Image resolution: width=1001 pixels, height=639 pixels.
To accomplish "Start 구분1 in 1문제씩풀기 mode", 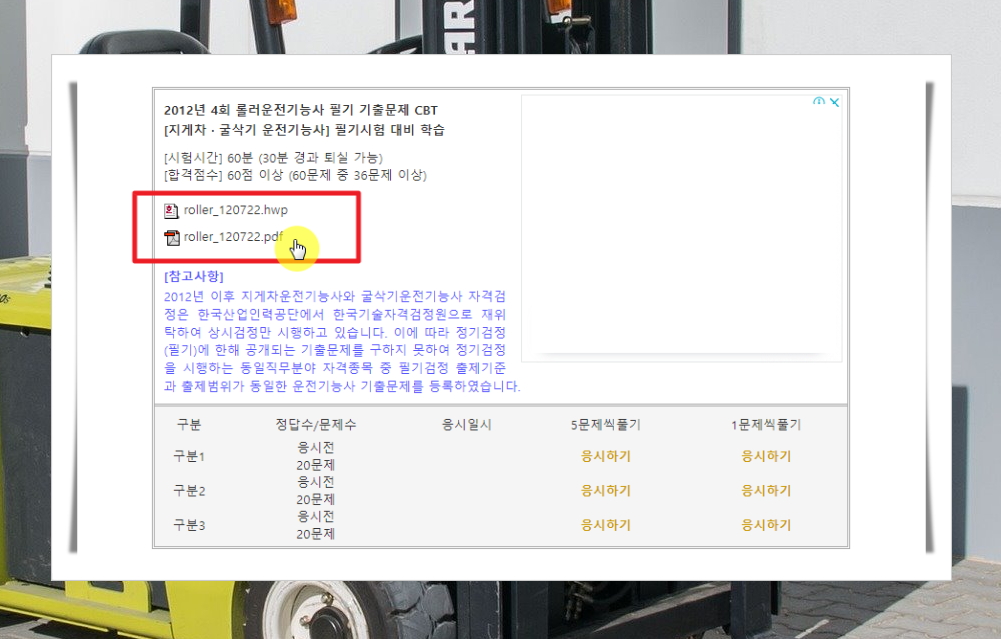I will [765, 456].
